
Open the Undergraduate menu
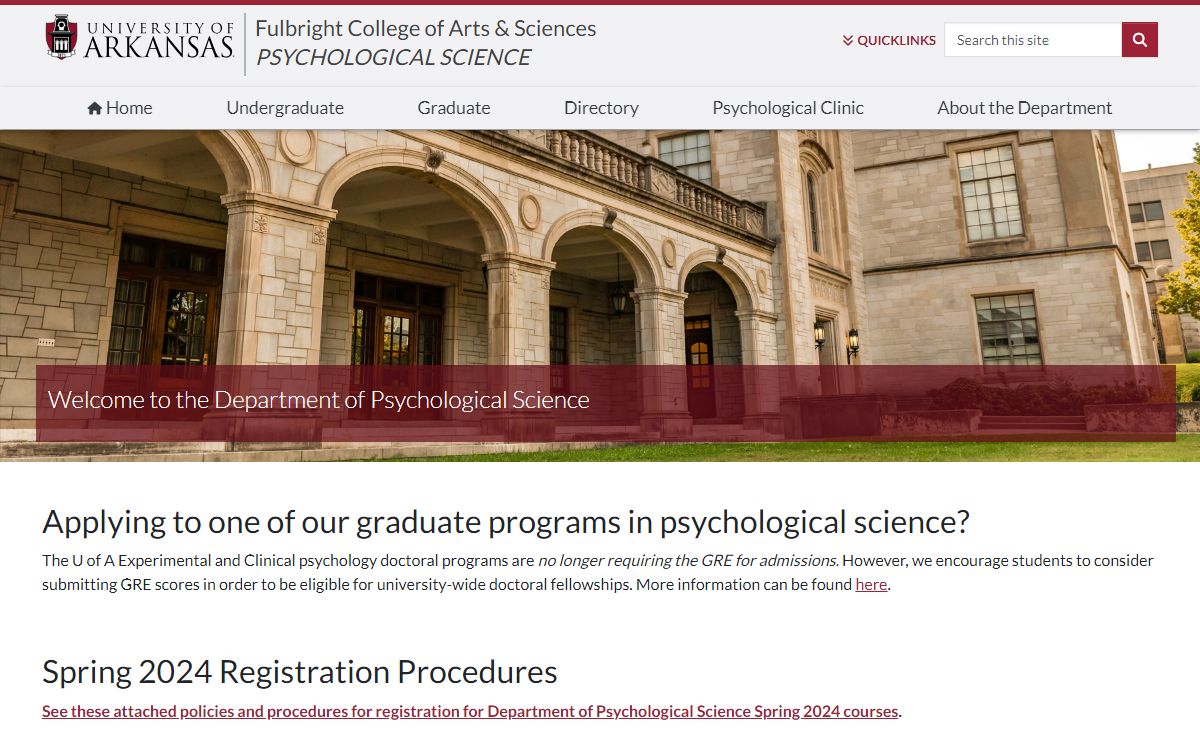285,108
